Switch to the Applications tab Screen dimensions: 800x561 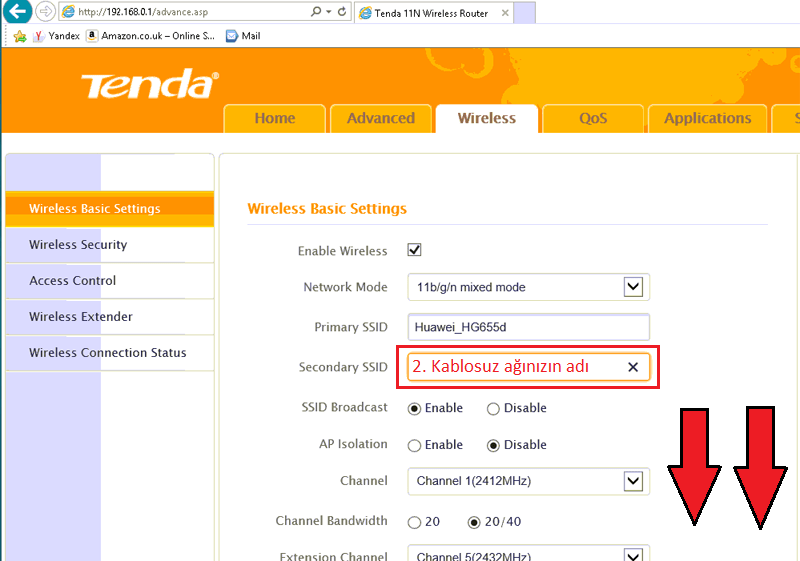tap(707, 118)
